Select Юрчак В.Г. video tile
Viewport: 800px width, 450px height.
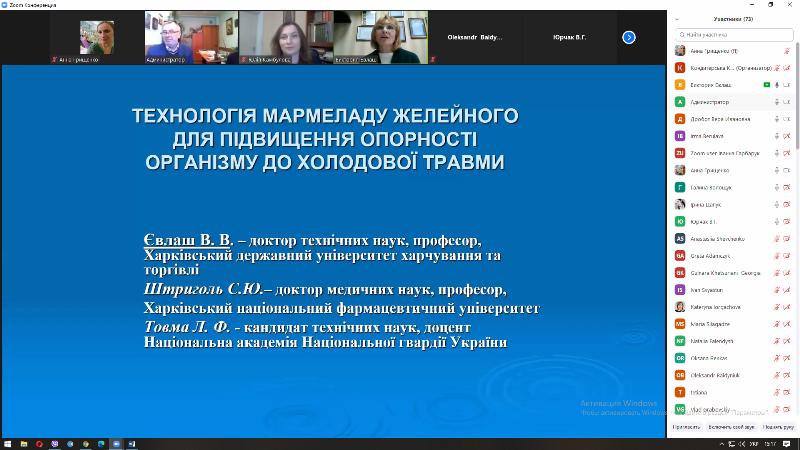coord(569,37)
